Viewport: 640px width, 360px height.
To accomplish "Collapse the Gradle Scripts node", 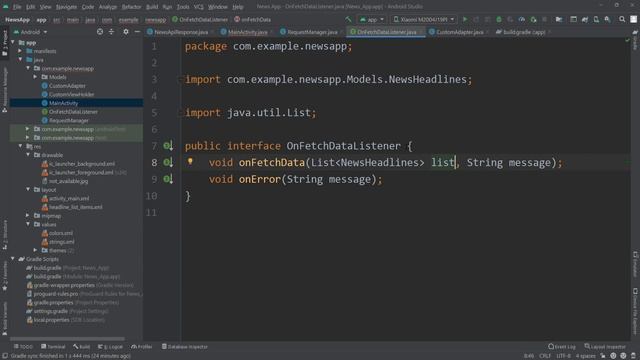I will coord(13,259).
